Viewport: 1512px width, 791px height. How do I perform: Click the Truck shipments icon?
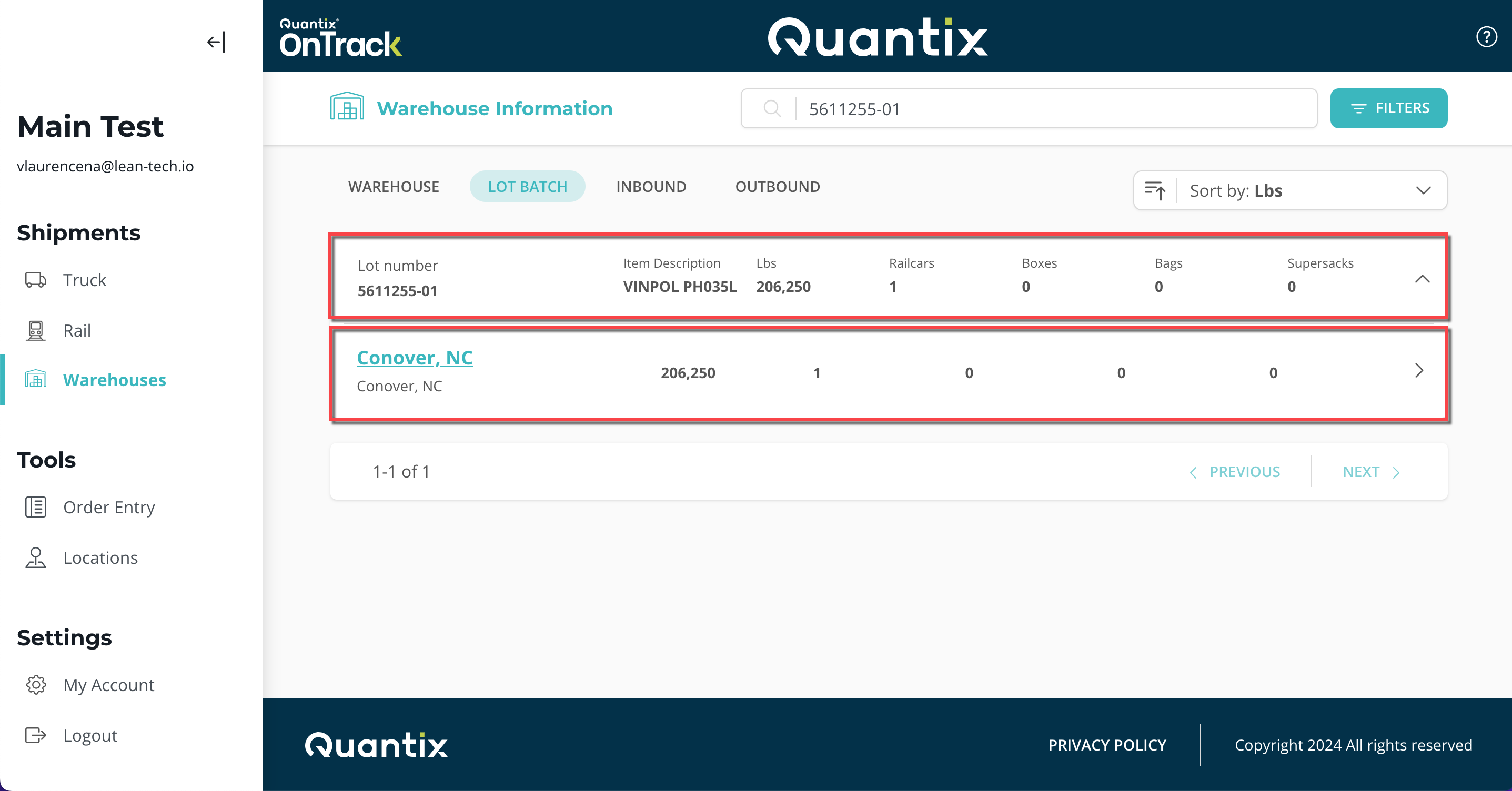pos(35,280)
